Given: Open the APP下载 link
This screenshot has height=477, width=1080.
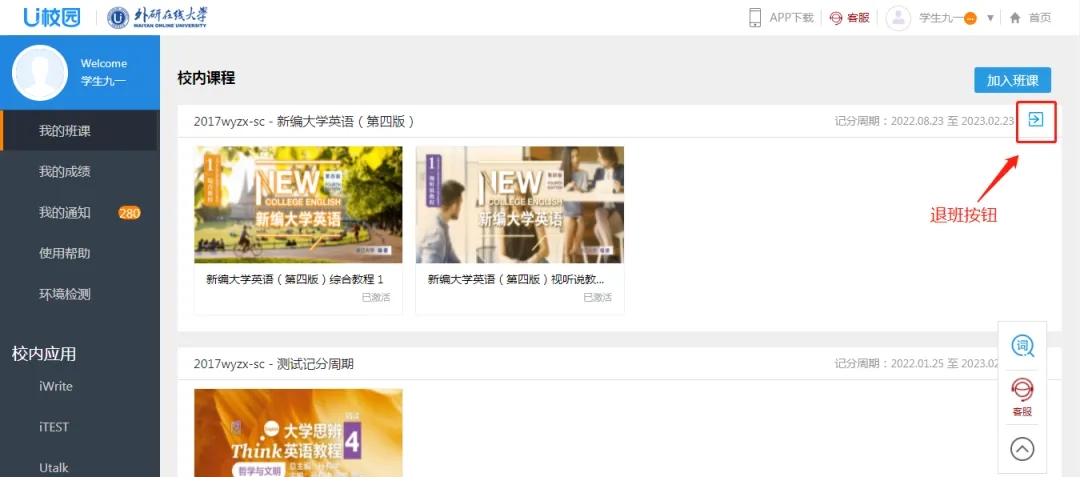Looking at the screenshot, I should pos(791,18).
